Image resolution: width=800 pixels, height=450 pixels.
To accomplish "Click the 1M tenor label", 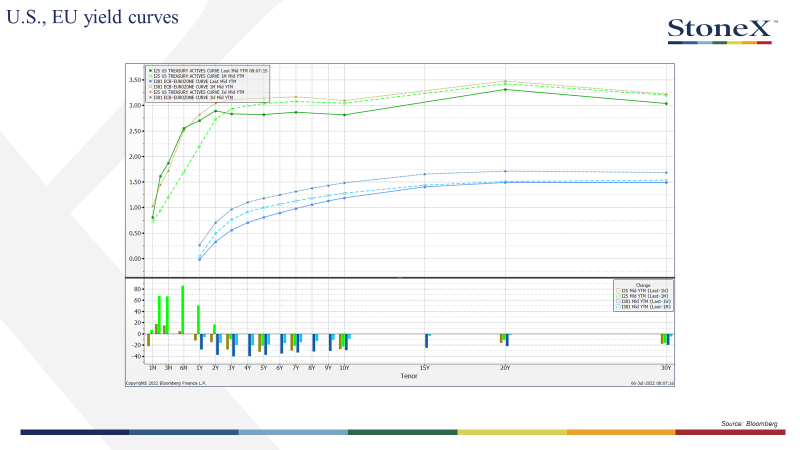I will (152, 368).
